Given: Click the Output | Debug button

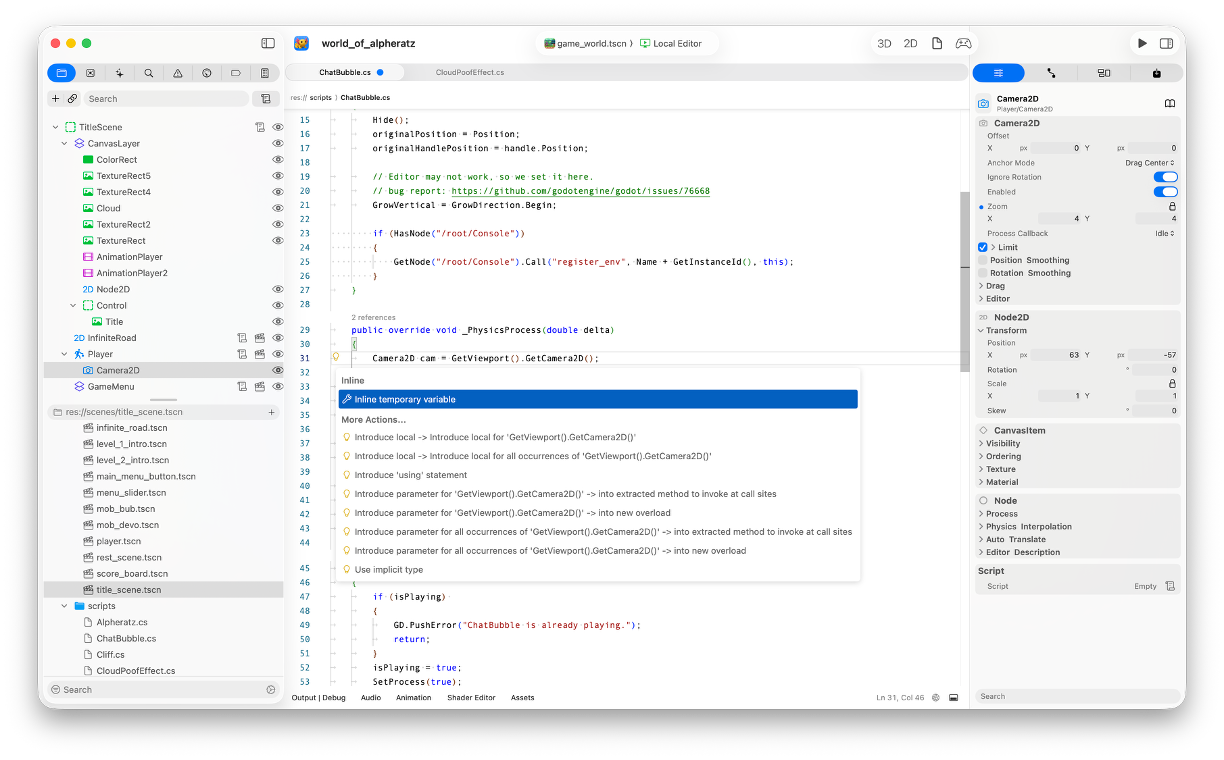Looking at the screenshot, I should [319, 697].
